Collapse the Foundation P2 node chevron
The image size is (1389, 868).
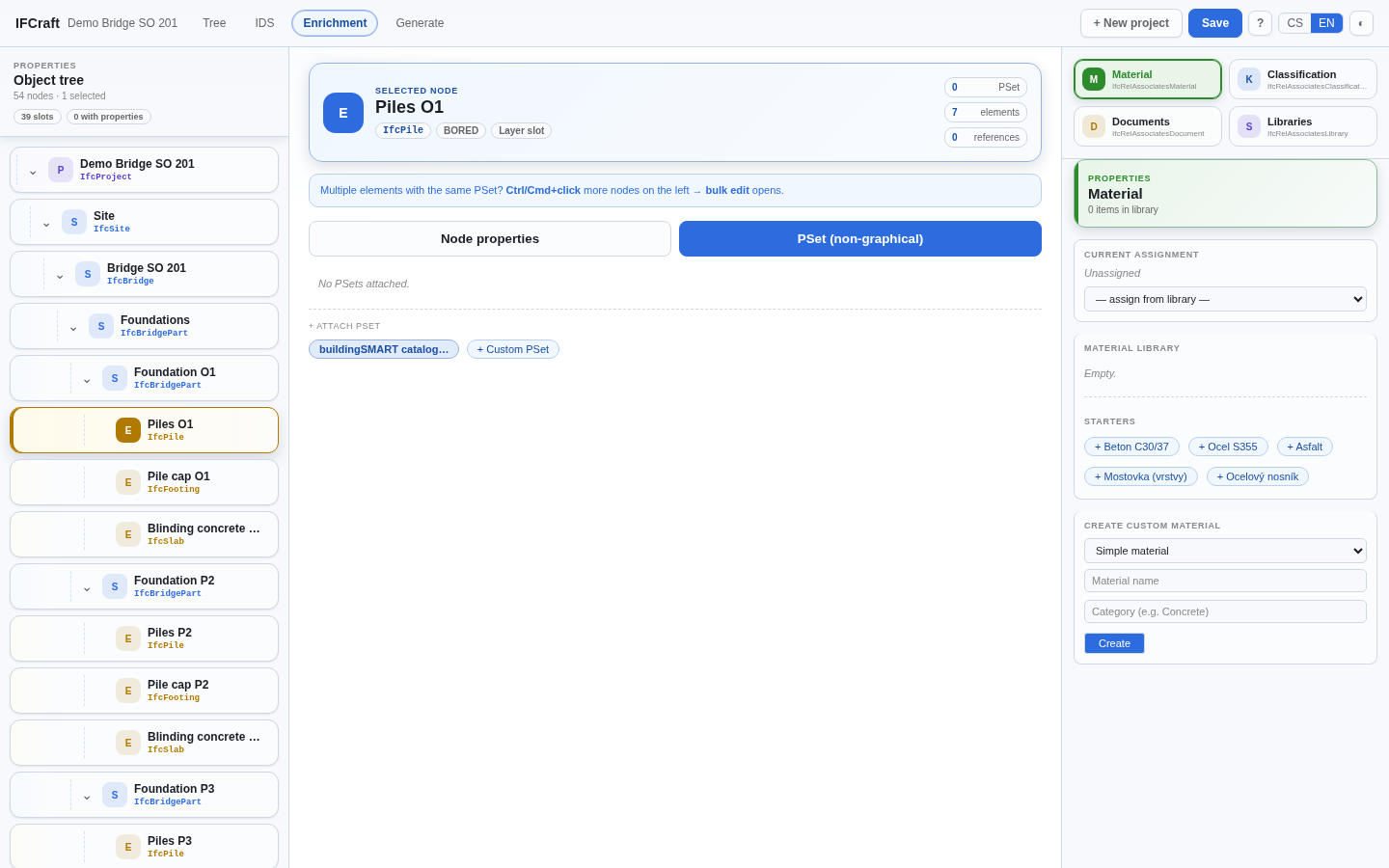pos(87,587)
